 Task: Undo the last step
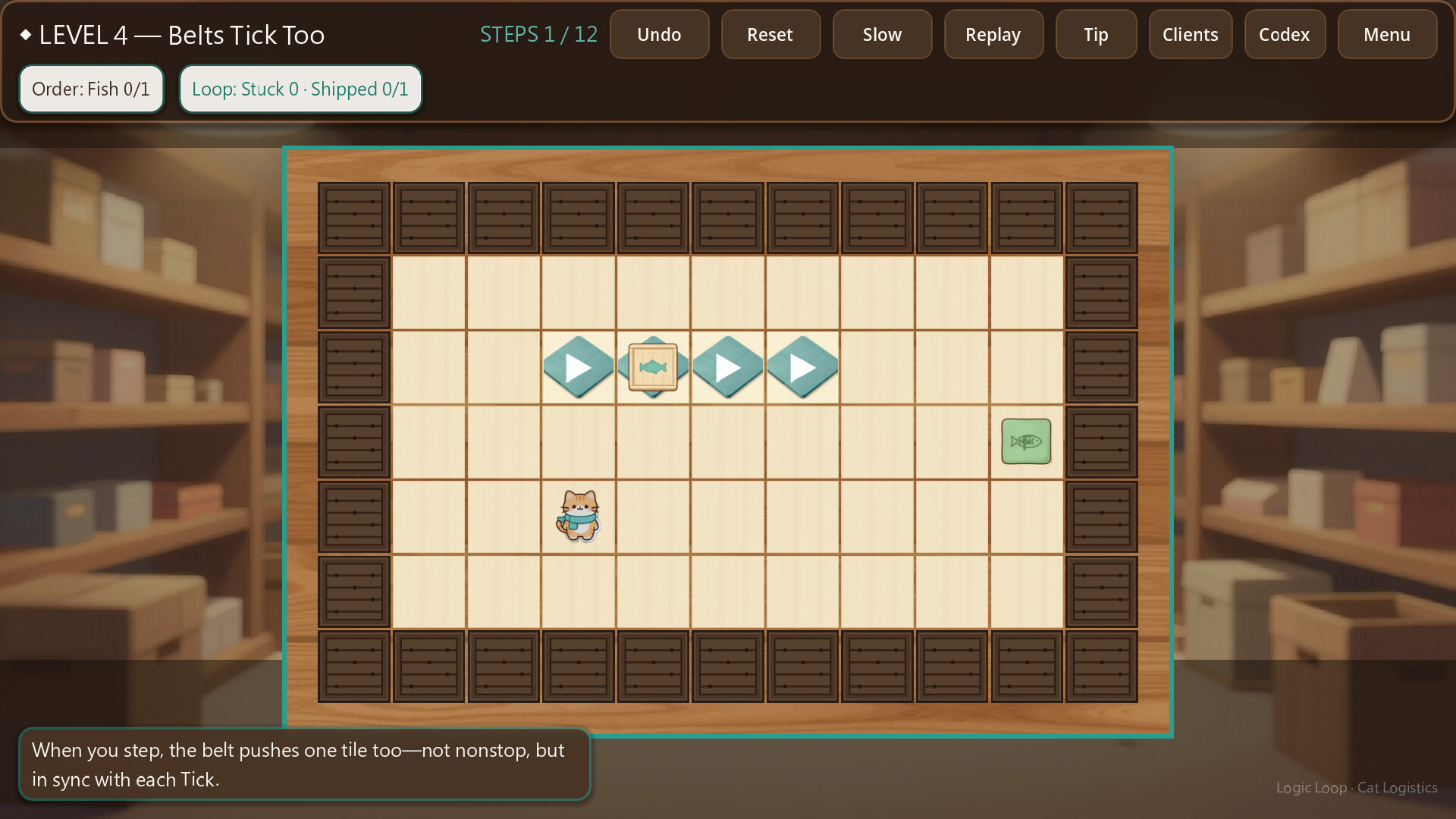tap(659, 34)
